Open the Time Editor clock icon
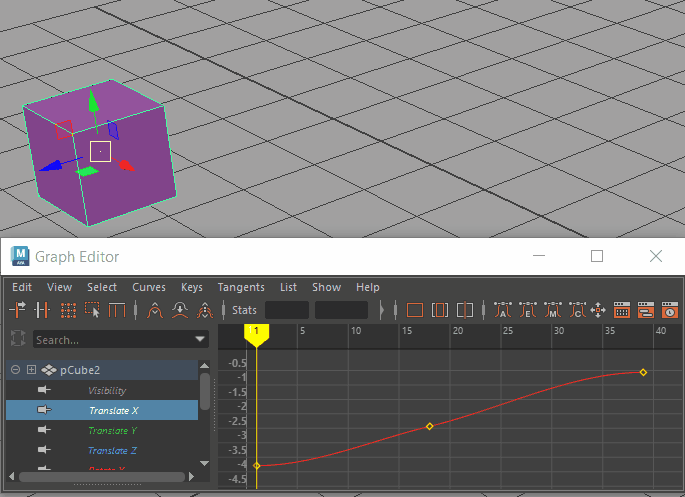 [670, 310]
